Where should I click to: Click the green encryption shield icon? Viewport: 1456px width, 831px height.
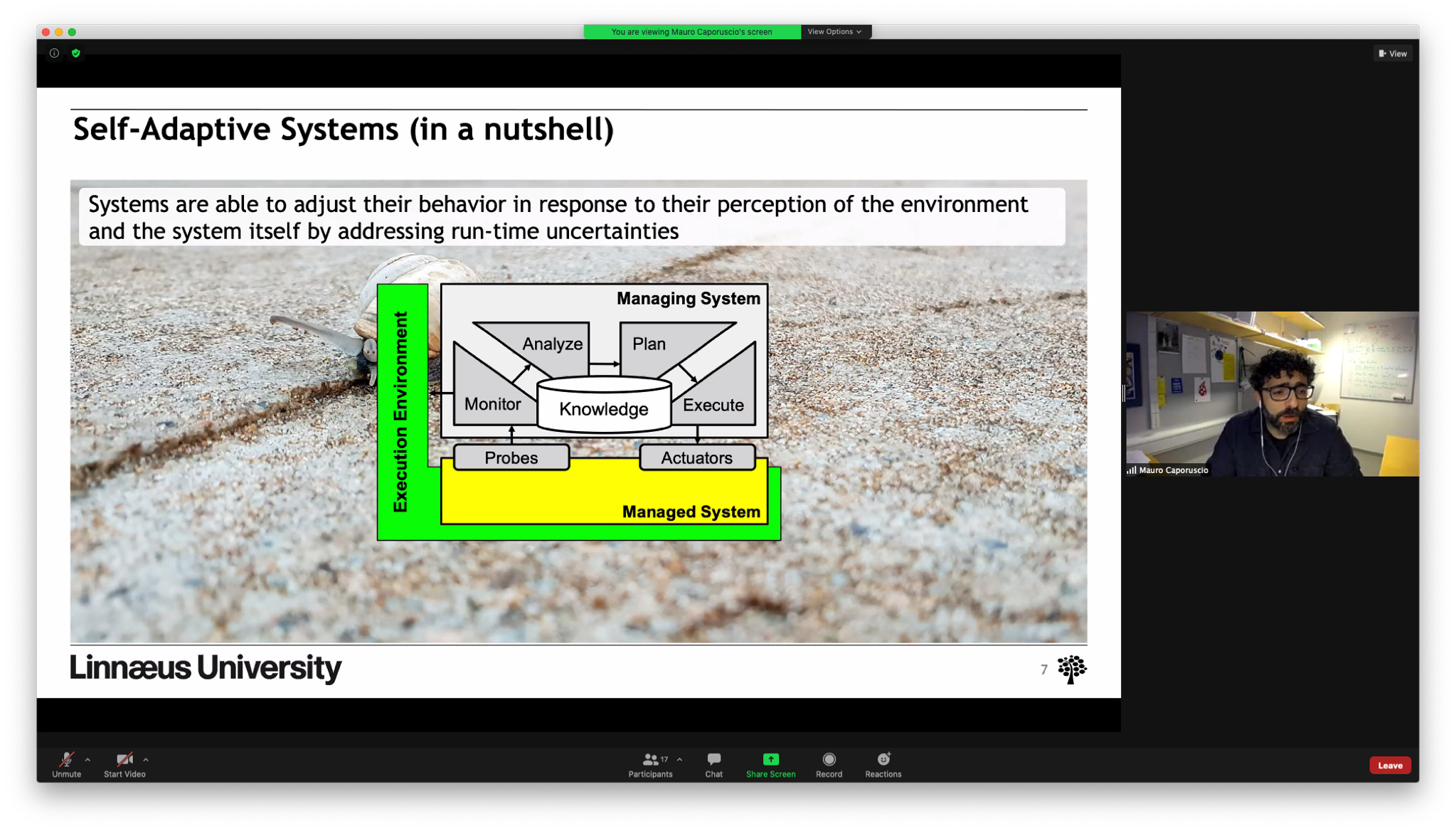pos(76,53)
